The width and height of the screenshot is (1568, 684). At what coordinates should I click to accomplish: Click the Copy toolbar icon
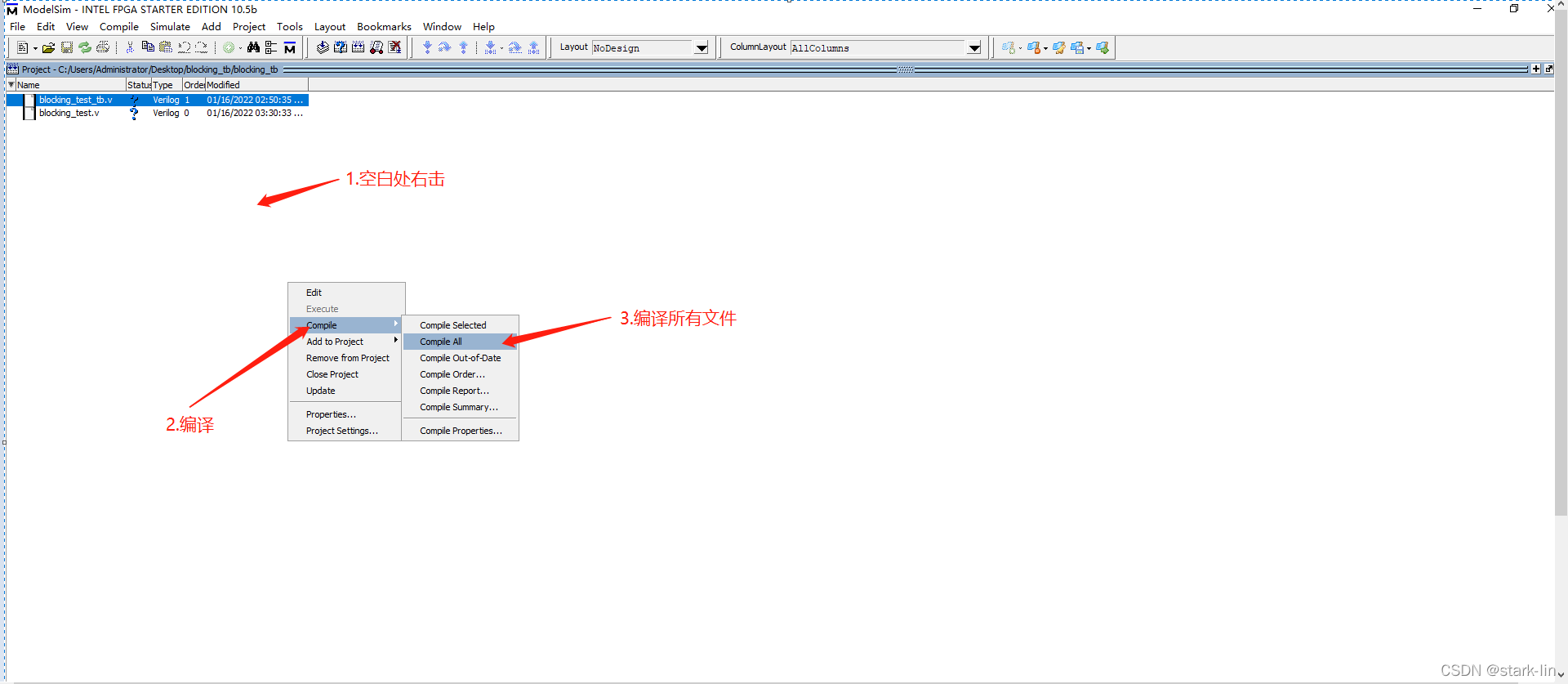tap(148, 47)
